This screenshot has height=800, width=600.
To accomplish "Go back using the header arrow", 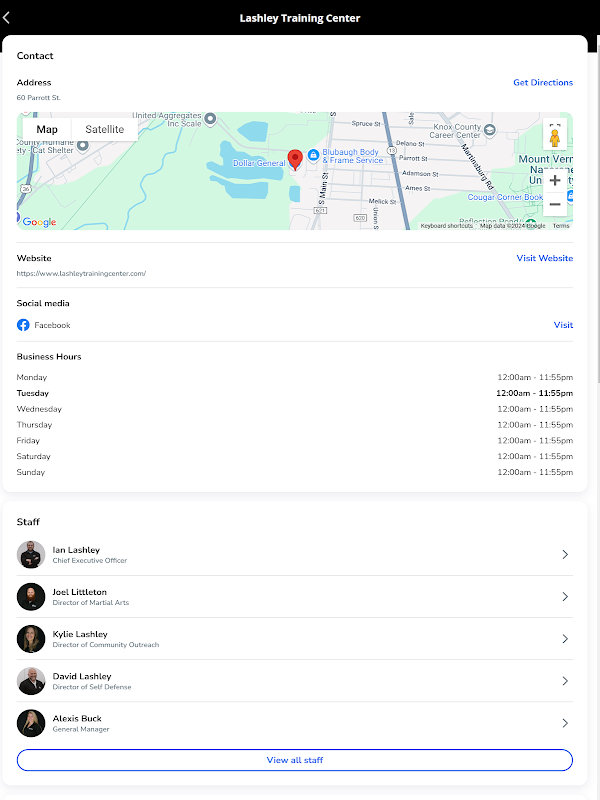I will tap(6, 18).
